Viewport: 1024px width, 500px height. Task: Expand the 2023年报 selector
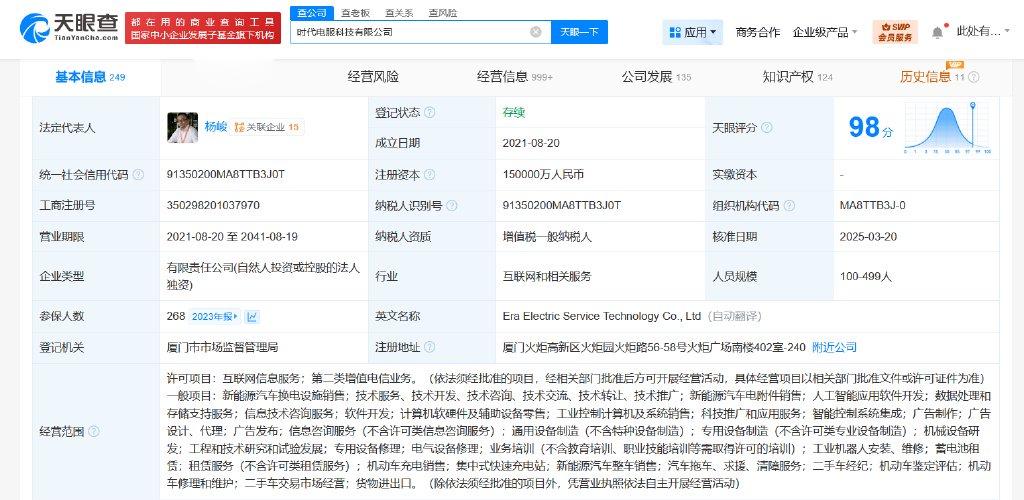click(x=216, y=317)
